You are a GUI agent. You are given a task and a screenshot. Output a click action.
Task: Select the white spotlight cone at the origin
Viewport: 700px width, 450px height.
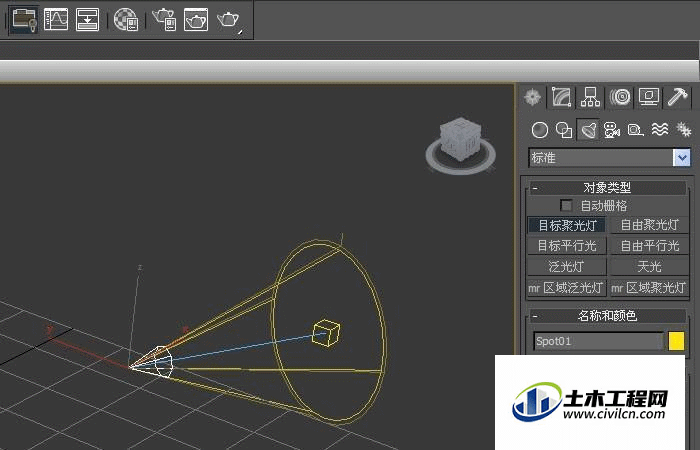[161, 362]
